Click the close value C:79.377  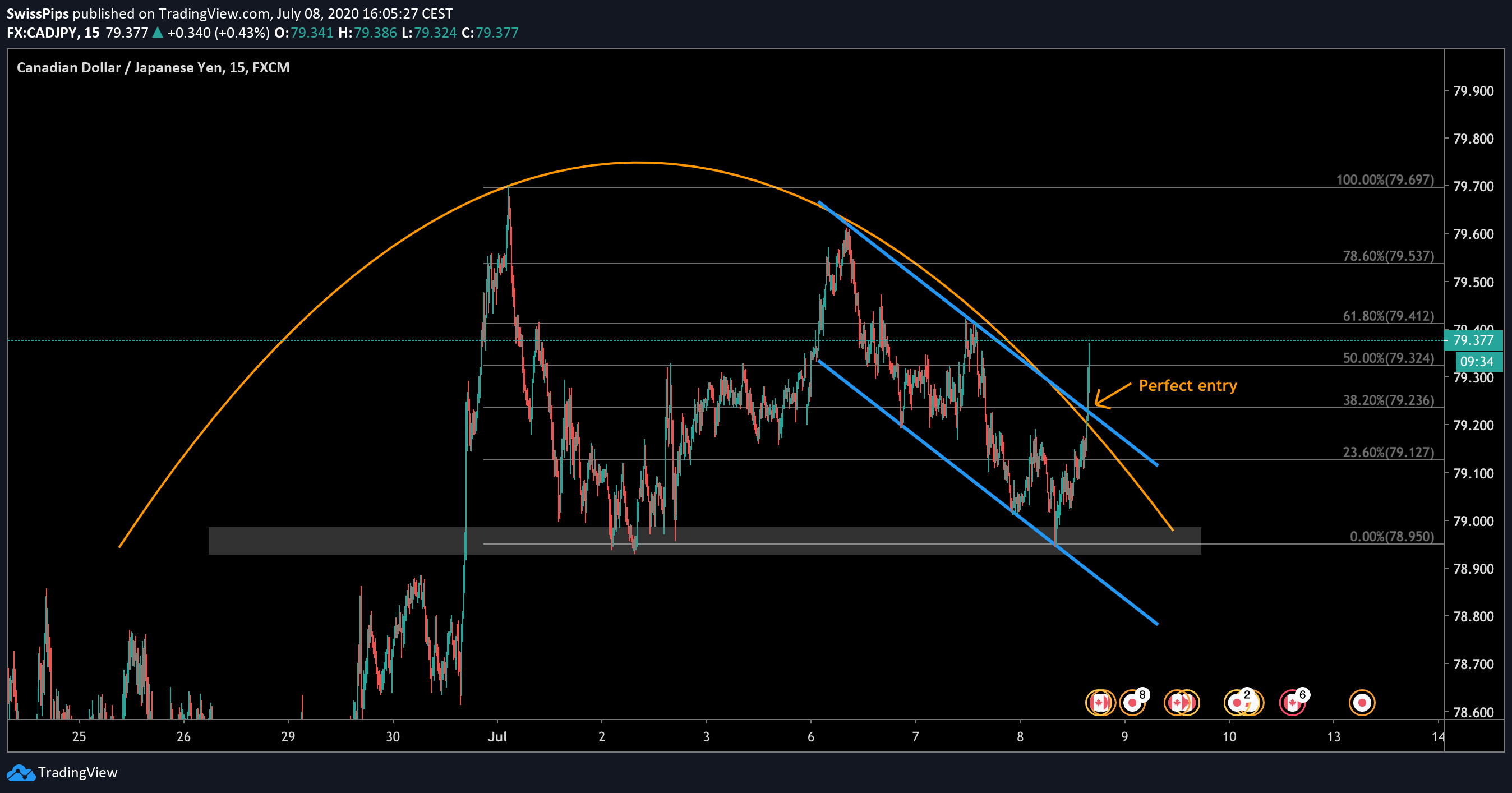pos(490,33)
